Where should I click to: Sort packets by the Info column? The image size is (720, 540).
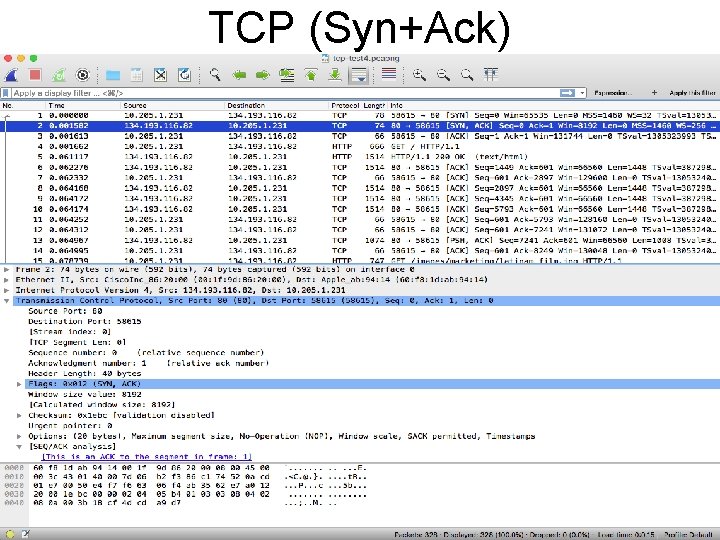click(553, 106)
